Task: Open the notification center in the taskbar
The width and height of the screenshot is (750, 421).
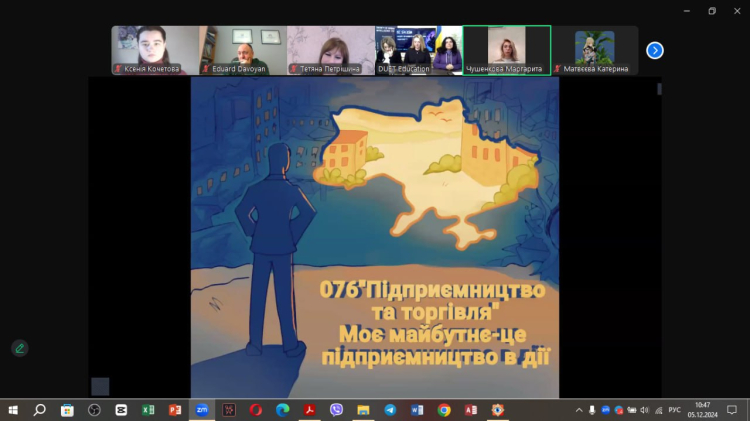Action: (x=732, y=410)
